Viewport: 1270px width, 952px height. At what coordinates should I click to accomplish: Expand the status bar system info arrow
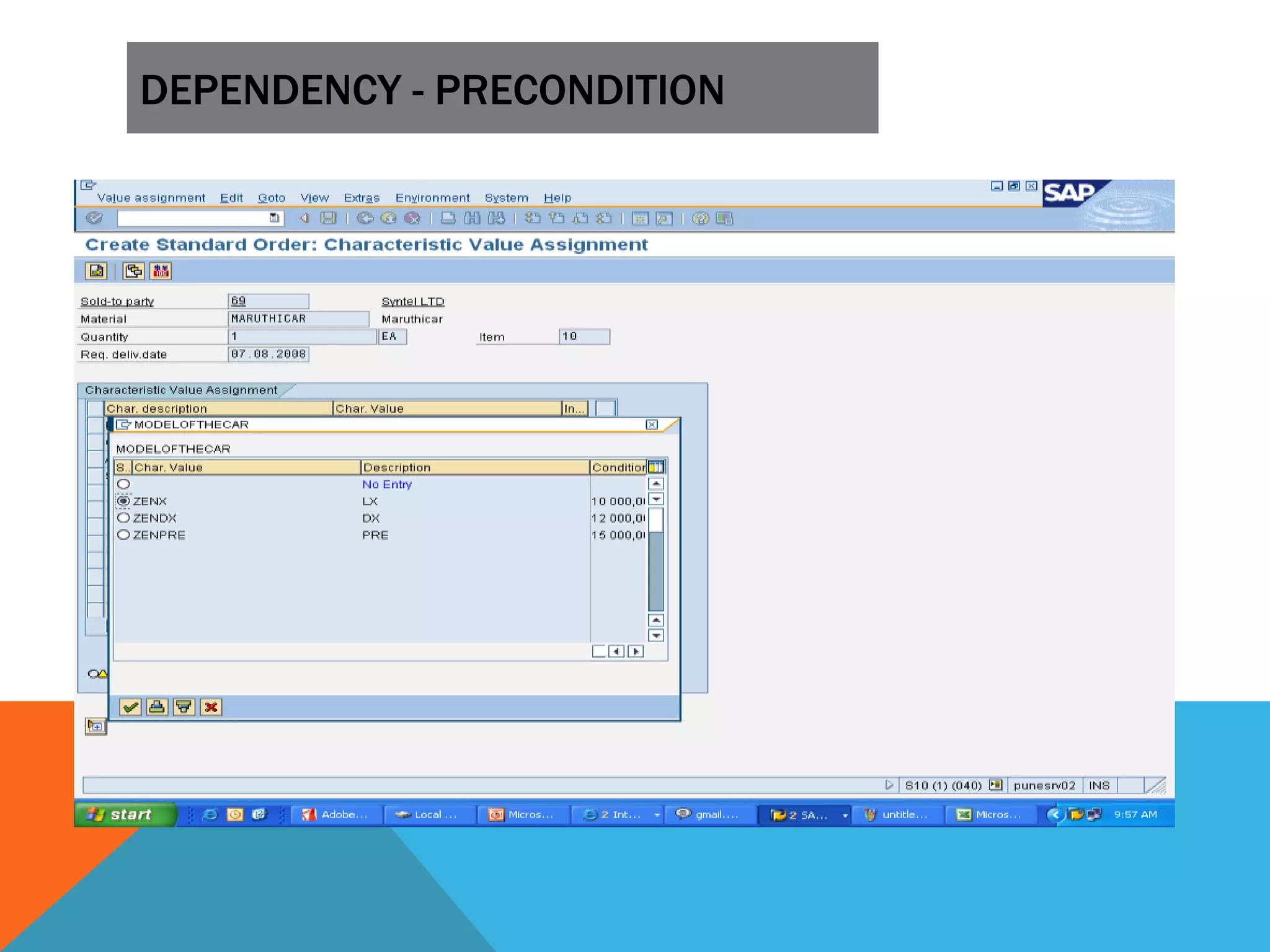pyautogui.click(x=889, y=785)
